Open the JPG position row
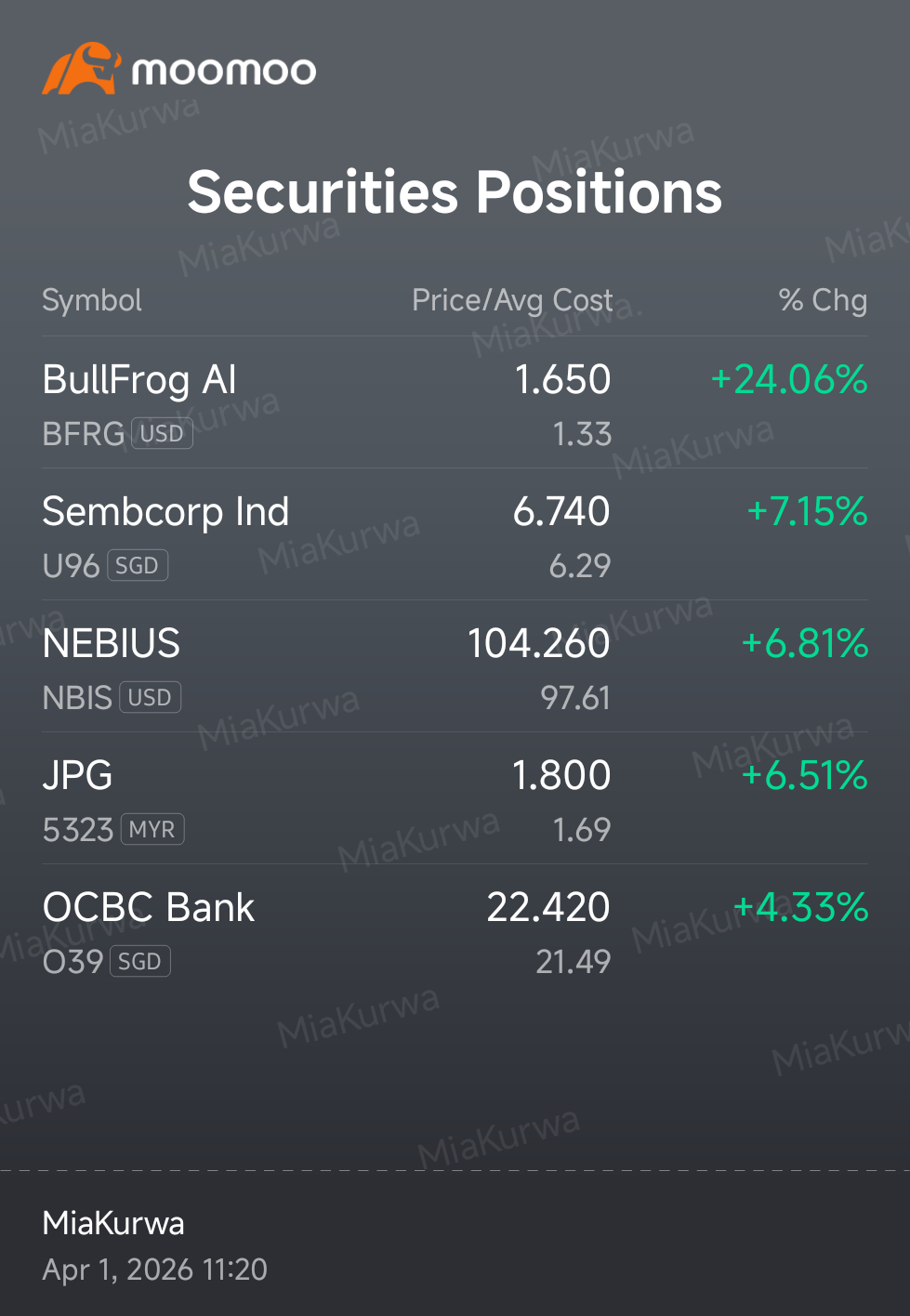The width and height of the screenshot is (910, 1316). point(455,798)
